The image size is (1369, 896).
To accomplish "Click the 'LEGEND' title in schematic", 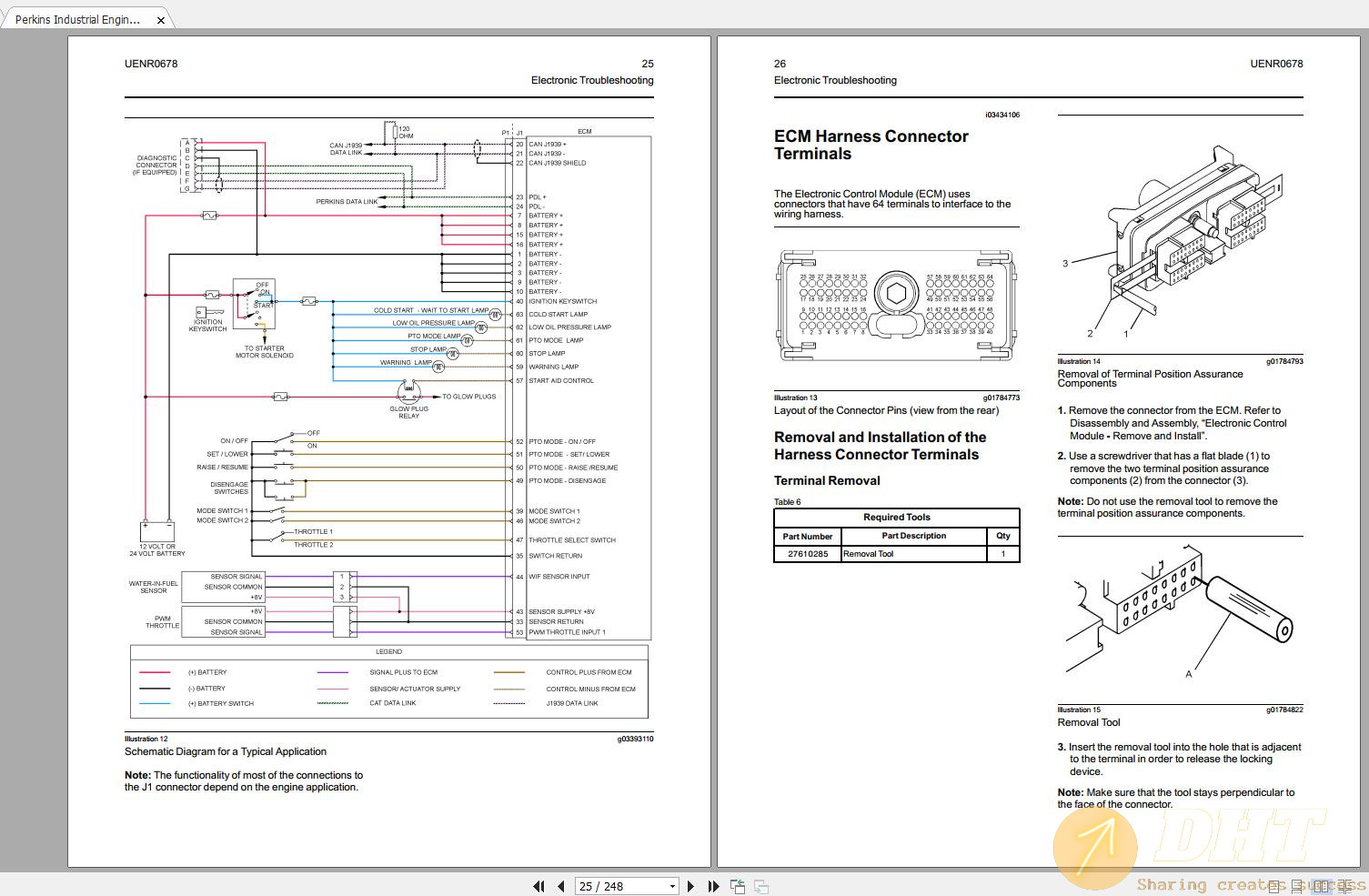I will pyautogui.click(x=388, y=651).
